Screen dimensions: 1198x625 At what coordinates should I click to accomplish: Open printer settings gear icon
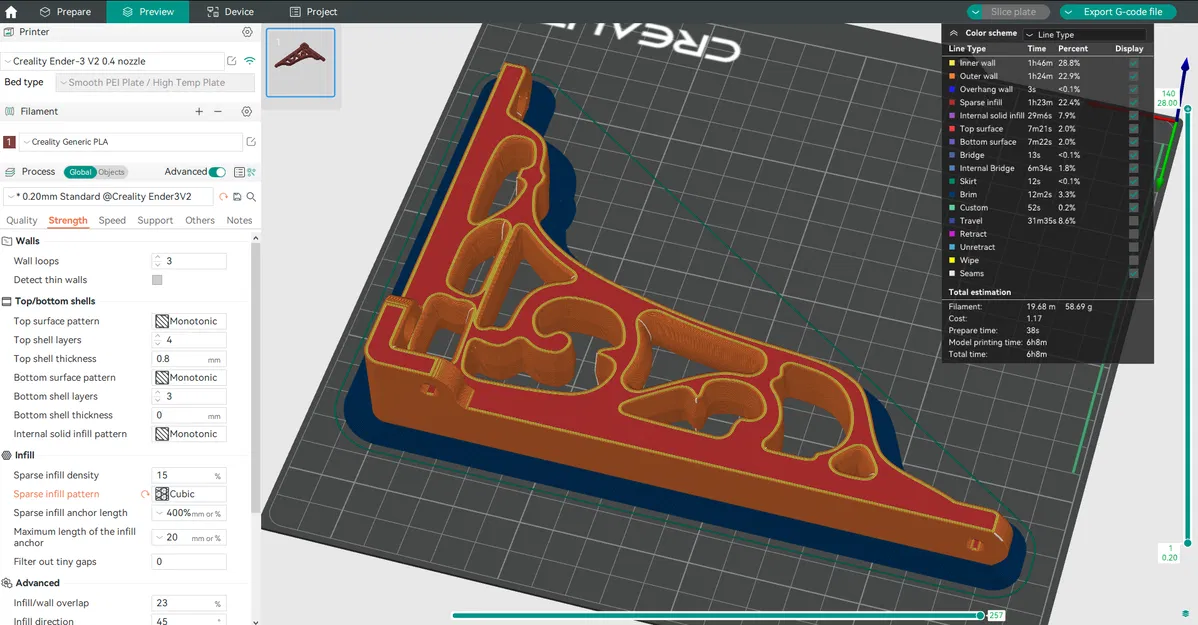247,32
